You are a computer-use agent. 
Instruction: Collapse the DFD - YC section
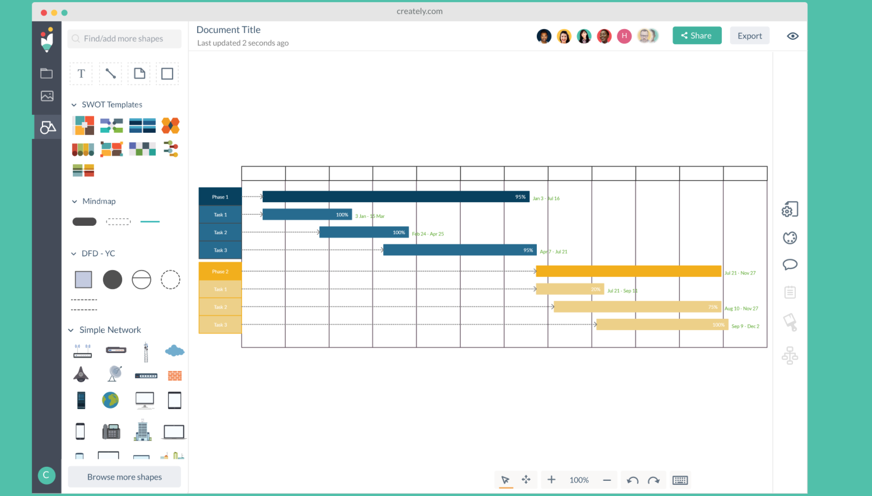click(x=73, y=254)
